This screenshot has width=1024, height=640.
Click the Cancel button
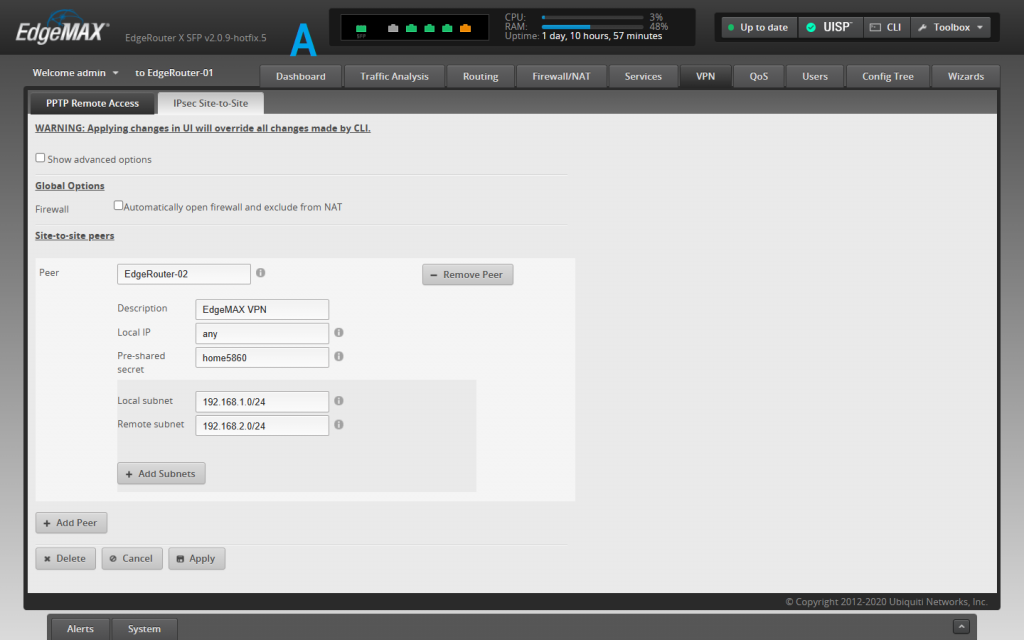[x=132, y=558]
